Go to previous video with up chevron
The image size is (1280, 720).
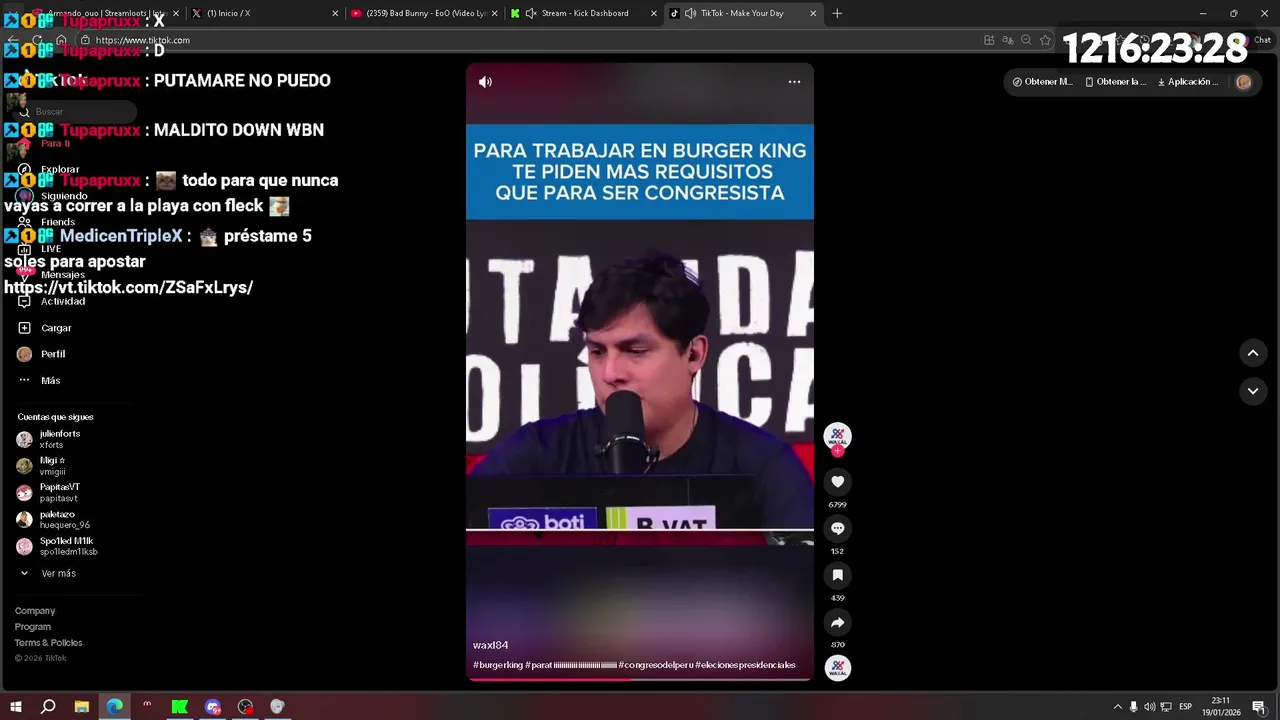1252,353
